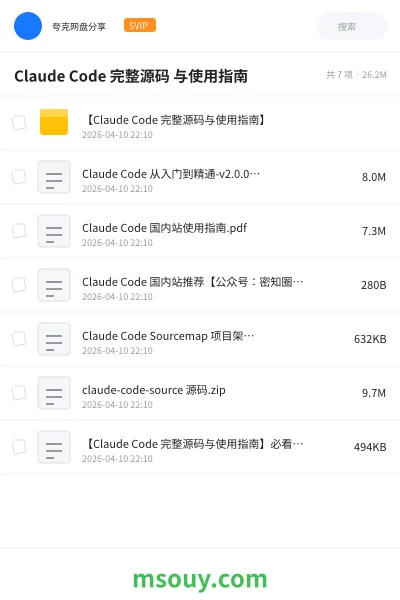The height and width of the screenshot is (600, 400).
Task: Click the 632KB file size
Action: point(370,339)
